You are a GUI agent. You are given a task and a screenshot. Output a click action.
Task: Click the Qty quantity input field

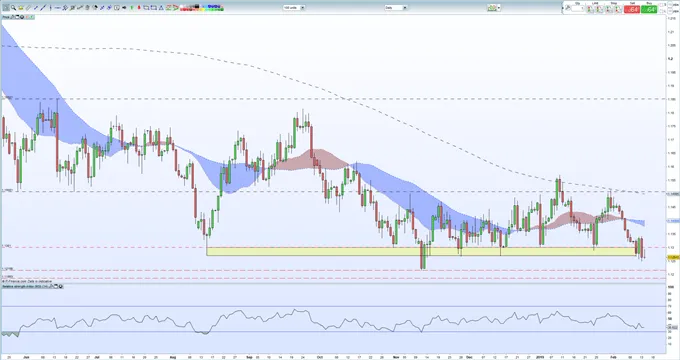578,8
